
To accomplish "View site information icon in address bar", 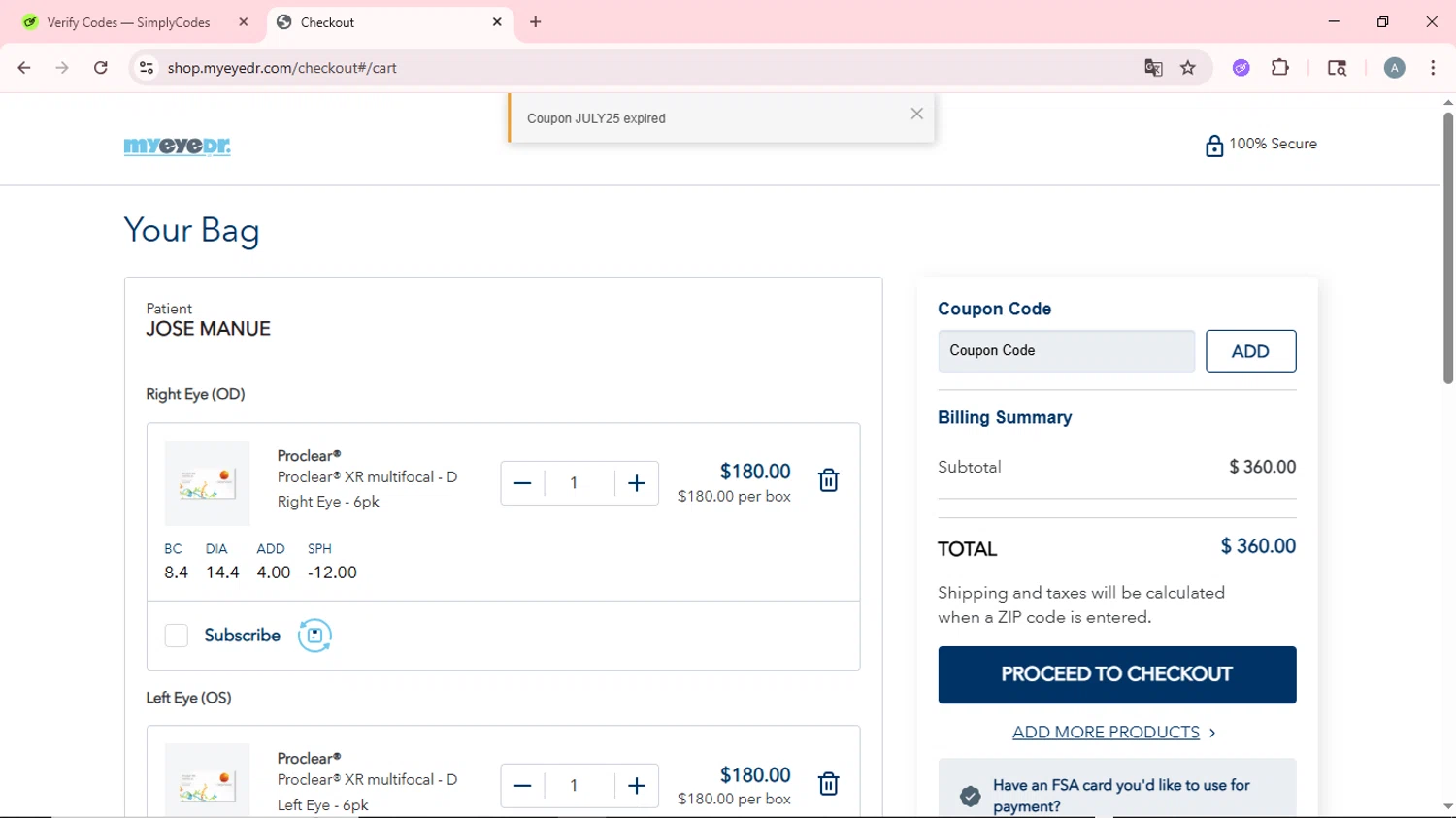I will (147, 68).
